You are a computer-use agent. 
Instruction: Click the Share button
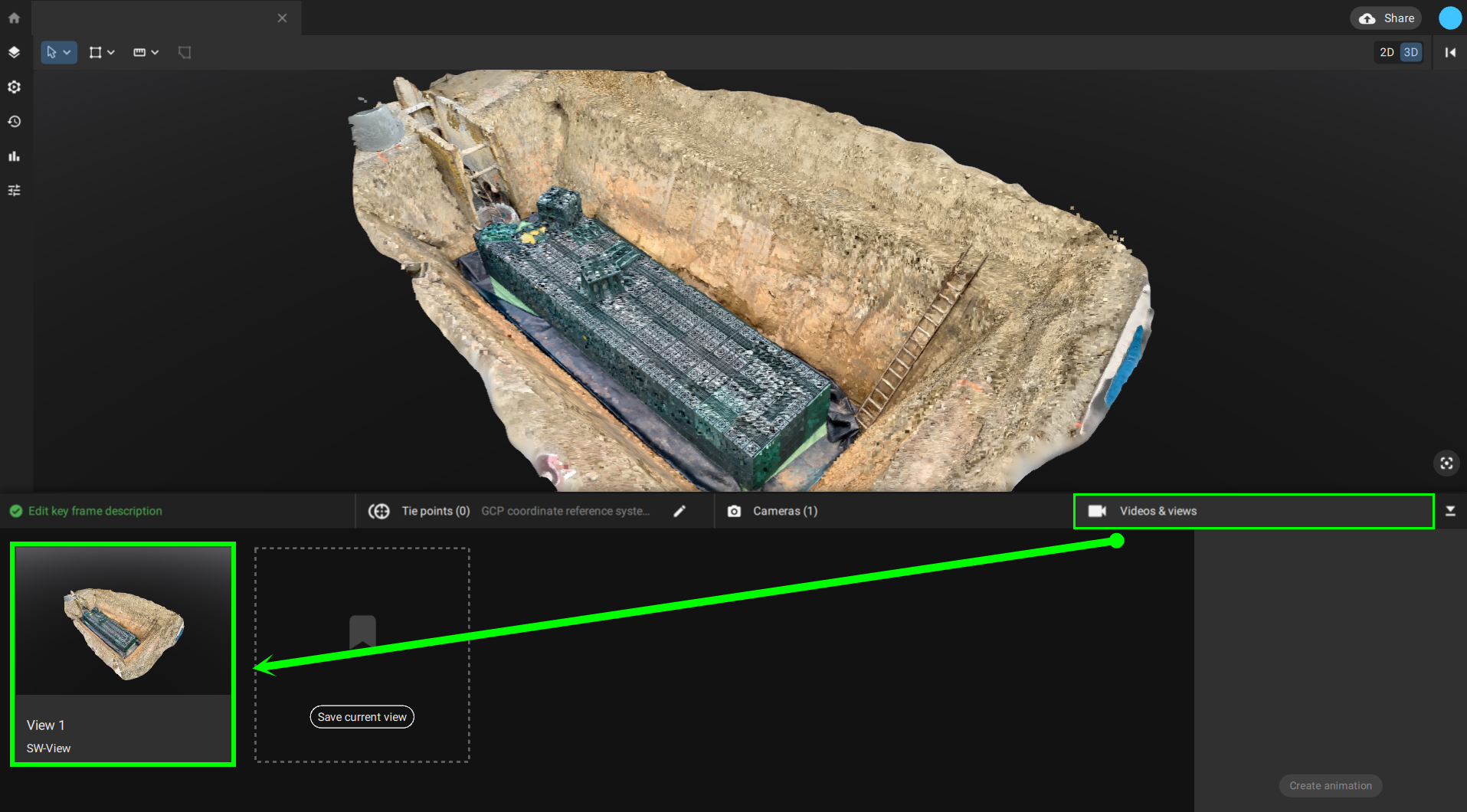point(1386,18)
